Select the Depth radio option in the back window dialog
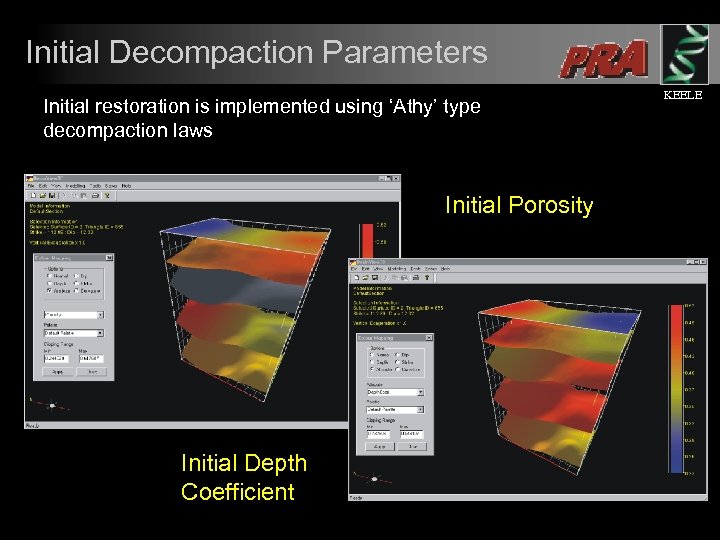Image resolution: width=720 pixels, height=540 pixels. click(x=49, y=283)
